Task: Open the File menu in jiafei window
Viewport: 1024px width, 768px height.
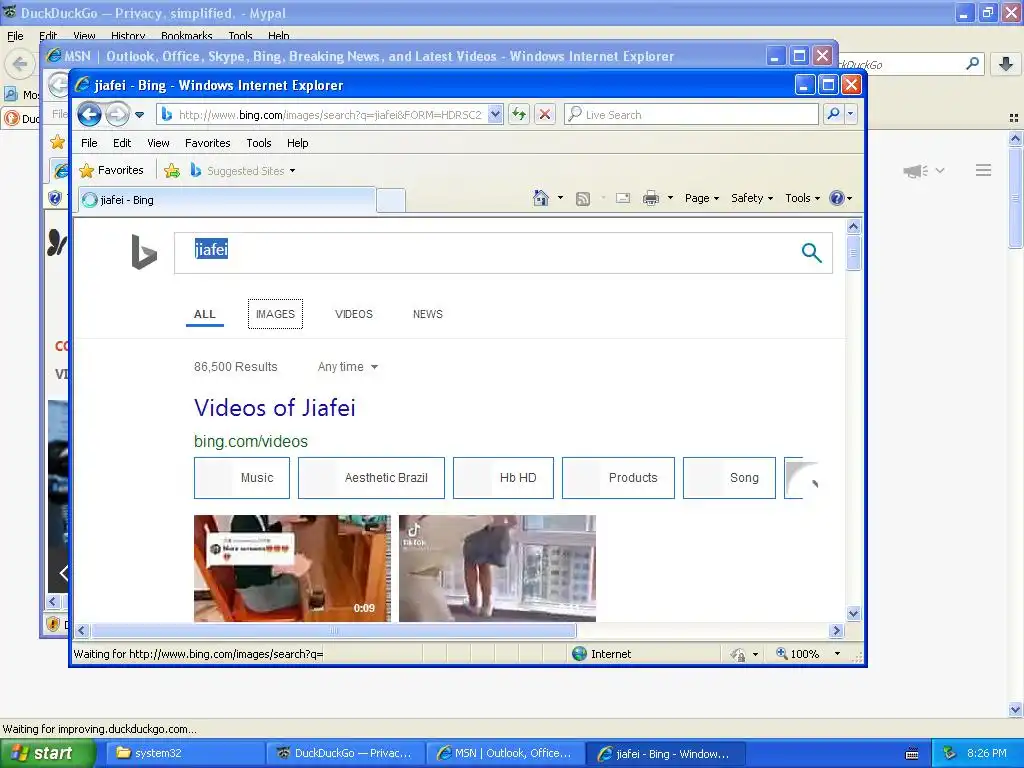Action: pyautogui.click(x=89, y=143)
